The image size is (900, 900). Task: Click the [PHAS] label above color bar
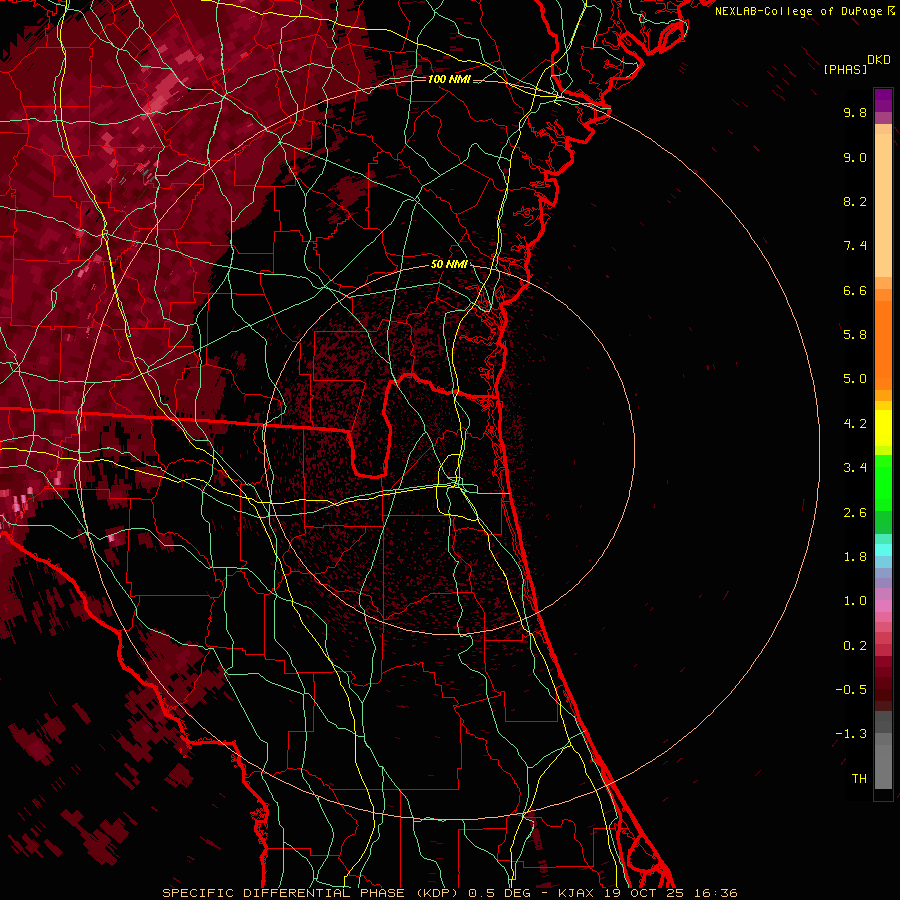845,69
